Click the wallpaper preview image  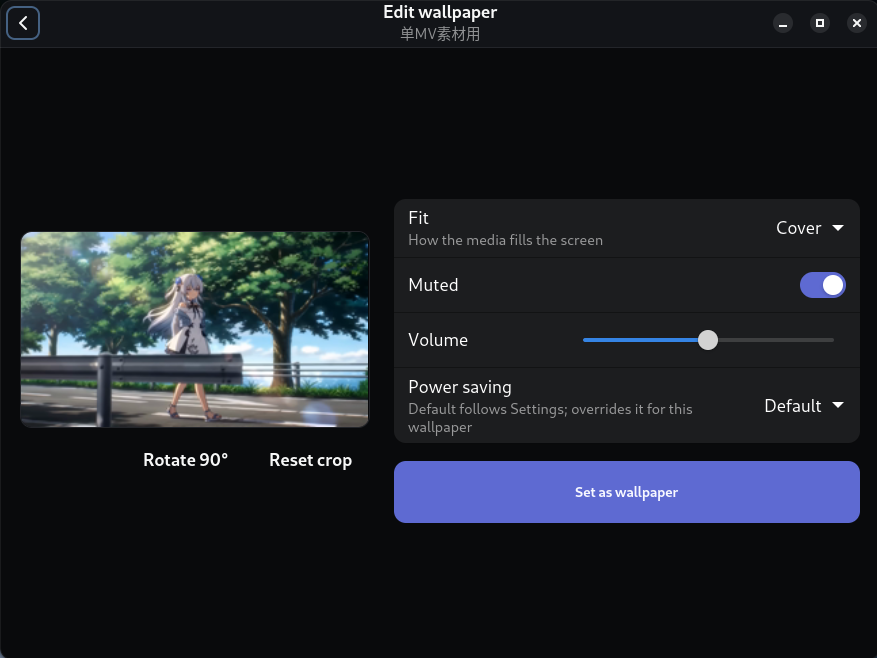pos(195,330)
